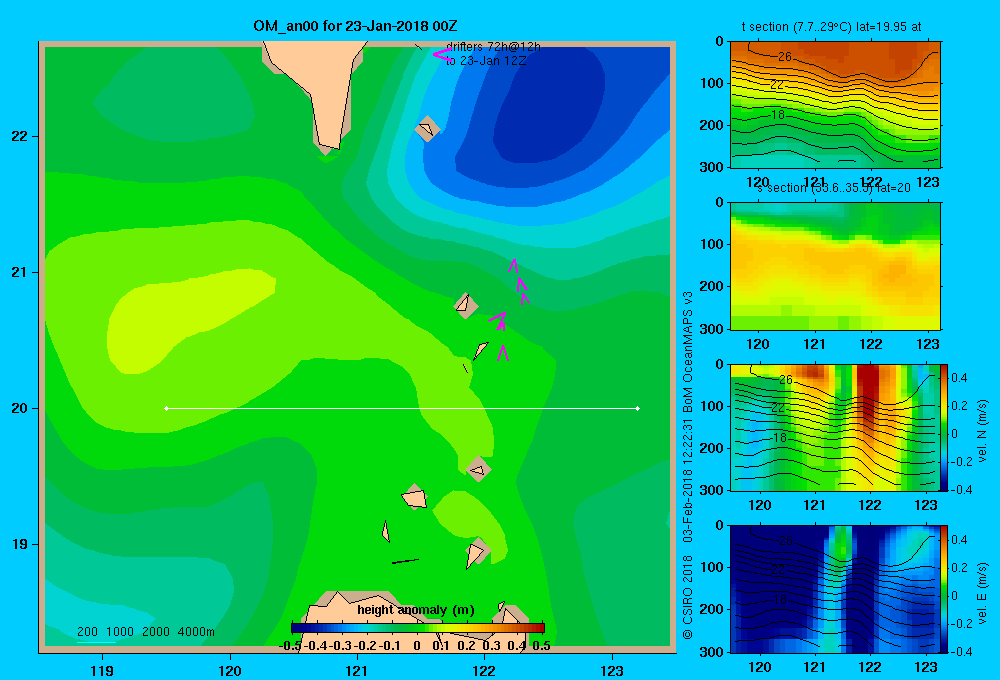Select the topmost drifter arrow near latitude 21

[513, 265]
